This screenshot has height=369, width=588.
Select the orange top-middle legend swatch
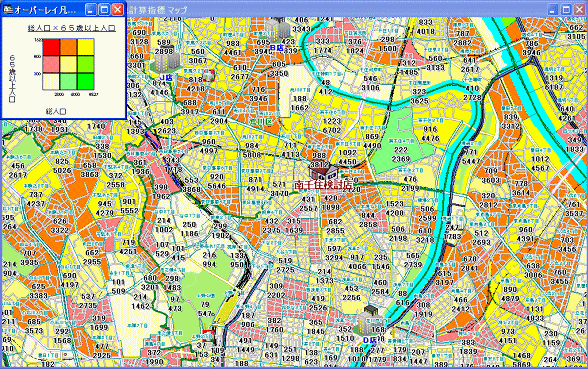tap(68, 47)
